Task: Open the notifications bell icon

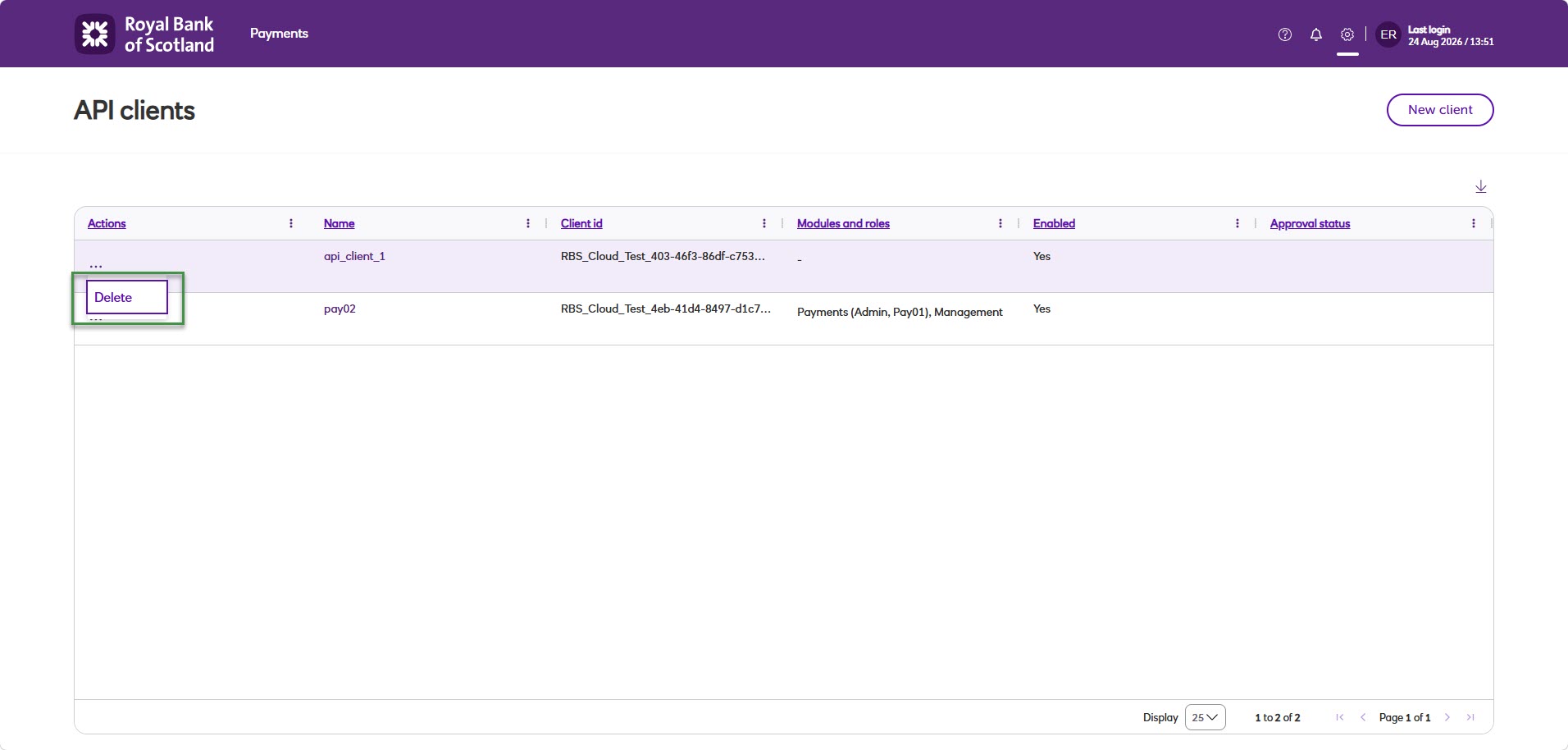Action: (1316, 34)
